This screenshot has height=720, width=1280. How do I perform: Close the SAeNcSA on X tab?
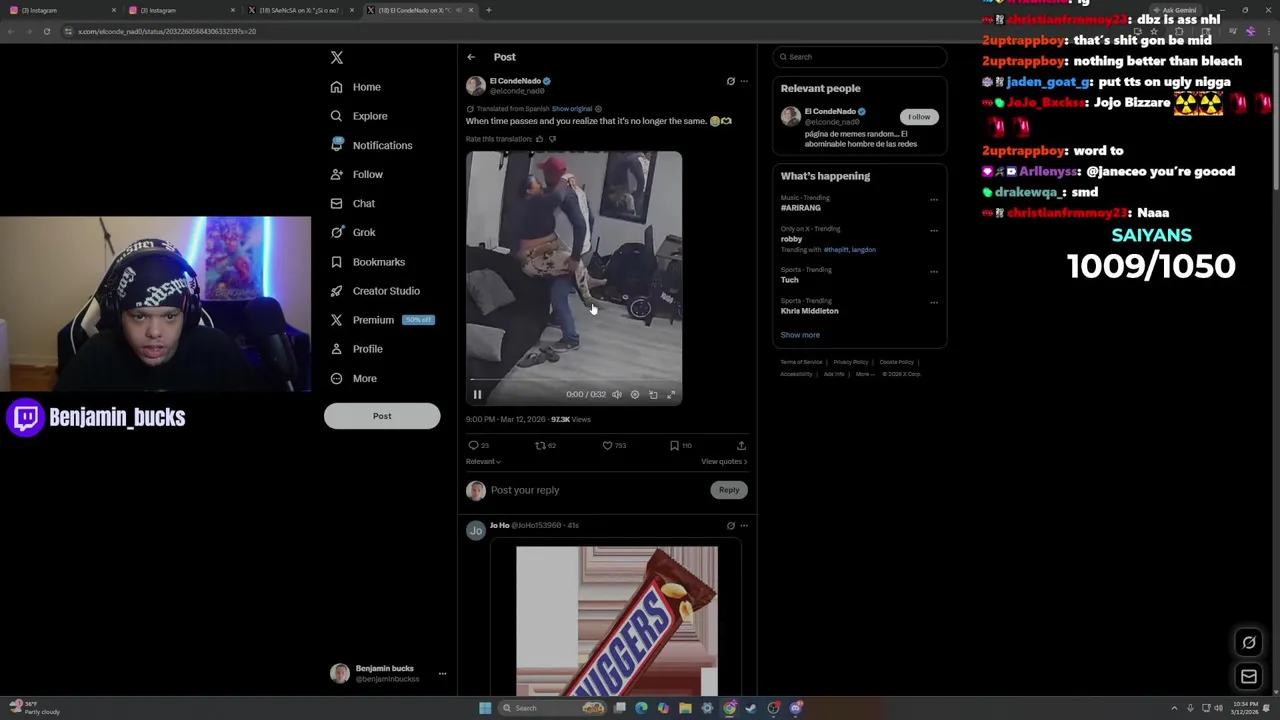coord(351,10)
